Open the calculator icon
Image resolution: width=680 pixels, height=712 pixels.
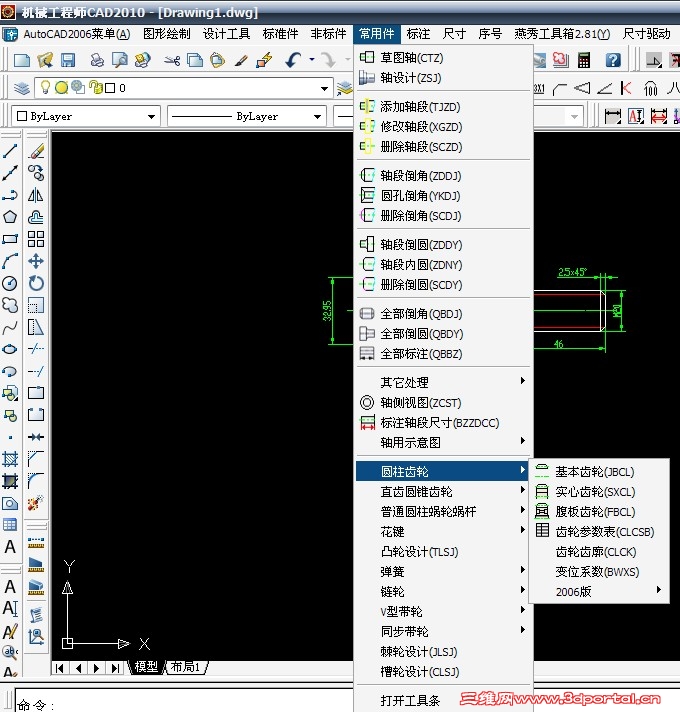tap(584, 60)
